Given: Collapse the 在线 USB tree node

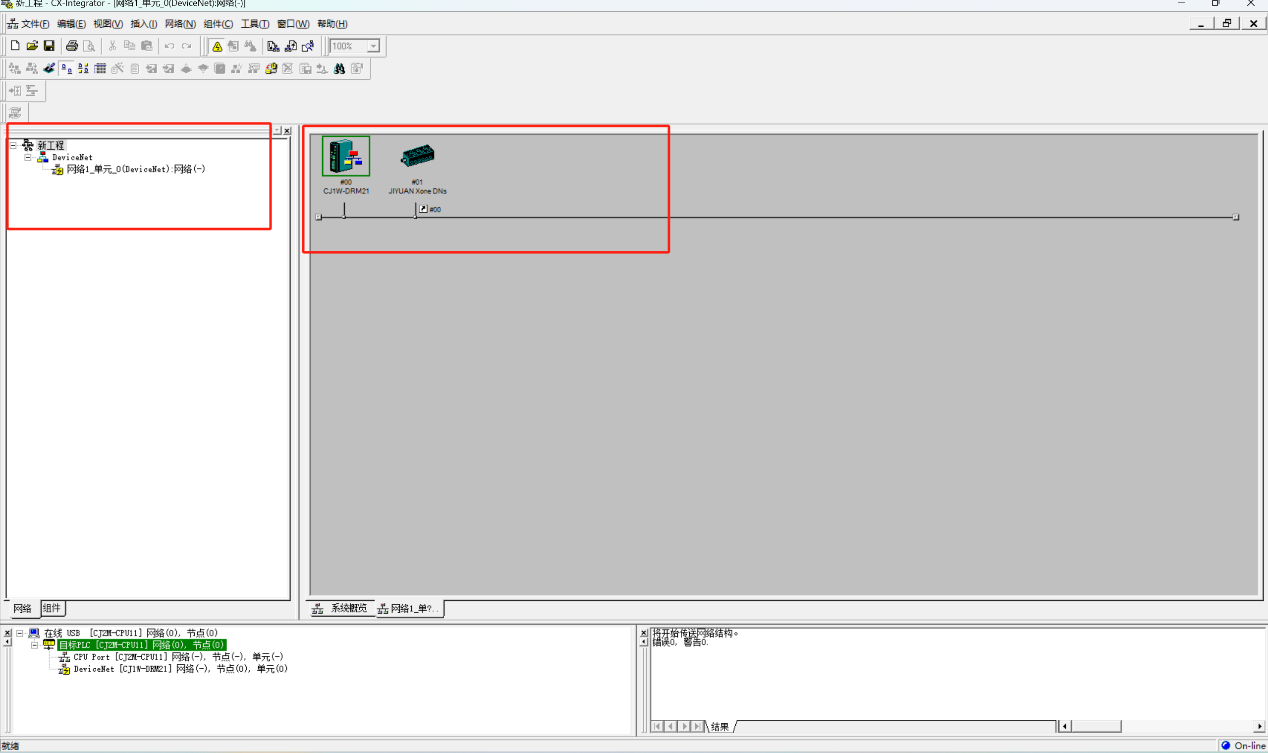Looking at the screenshot, I should (x=19, y=633).
